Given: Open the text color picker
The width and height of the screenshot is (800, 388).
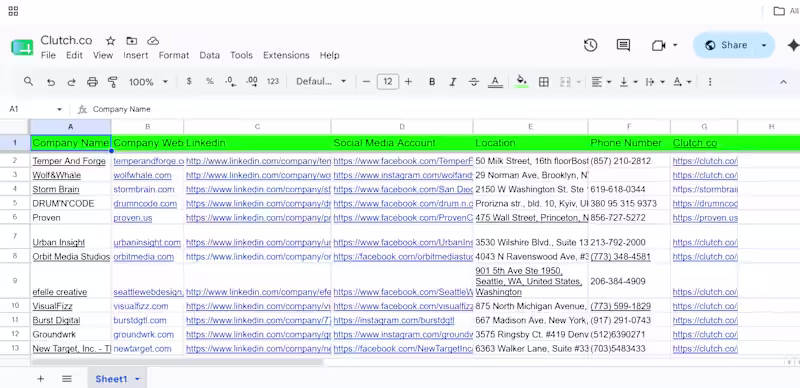Looking at the screenshot, I should (495, 82).
